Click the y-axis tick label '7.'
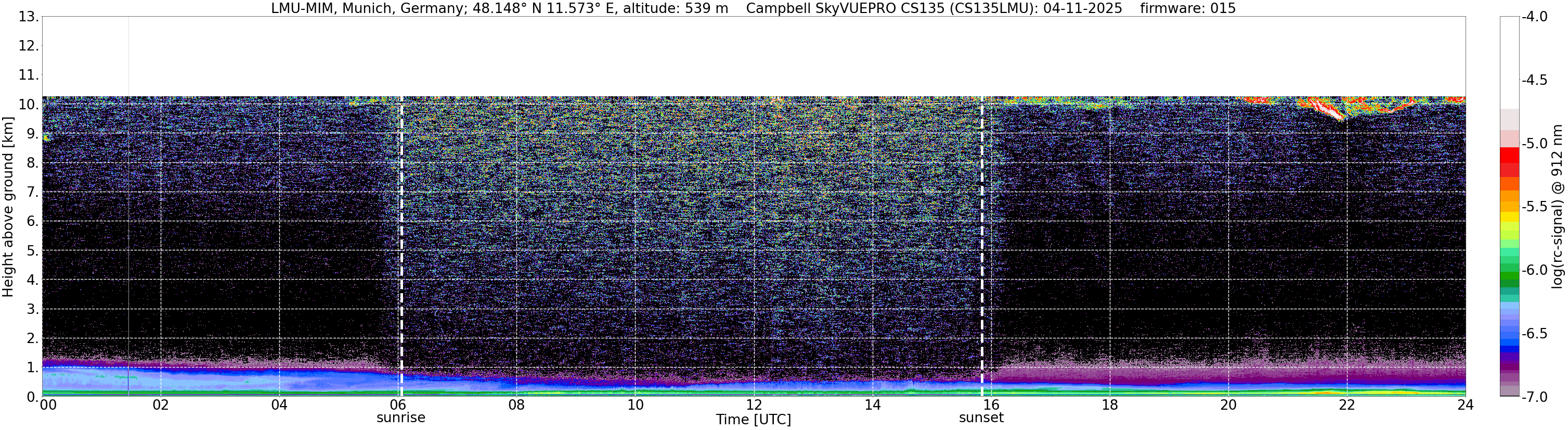Viewport: 1568px width, 430px height. [x=32, y=192]
